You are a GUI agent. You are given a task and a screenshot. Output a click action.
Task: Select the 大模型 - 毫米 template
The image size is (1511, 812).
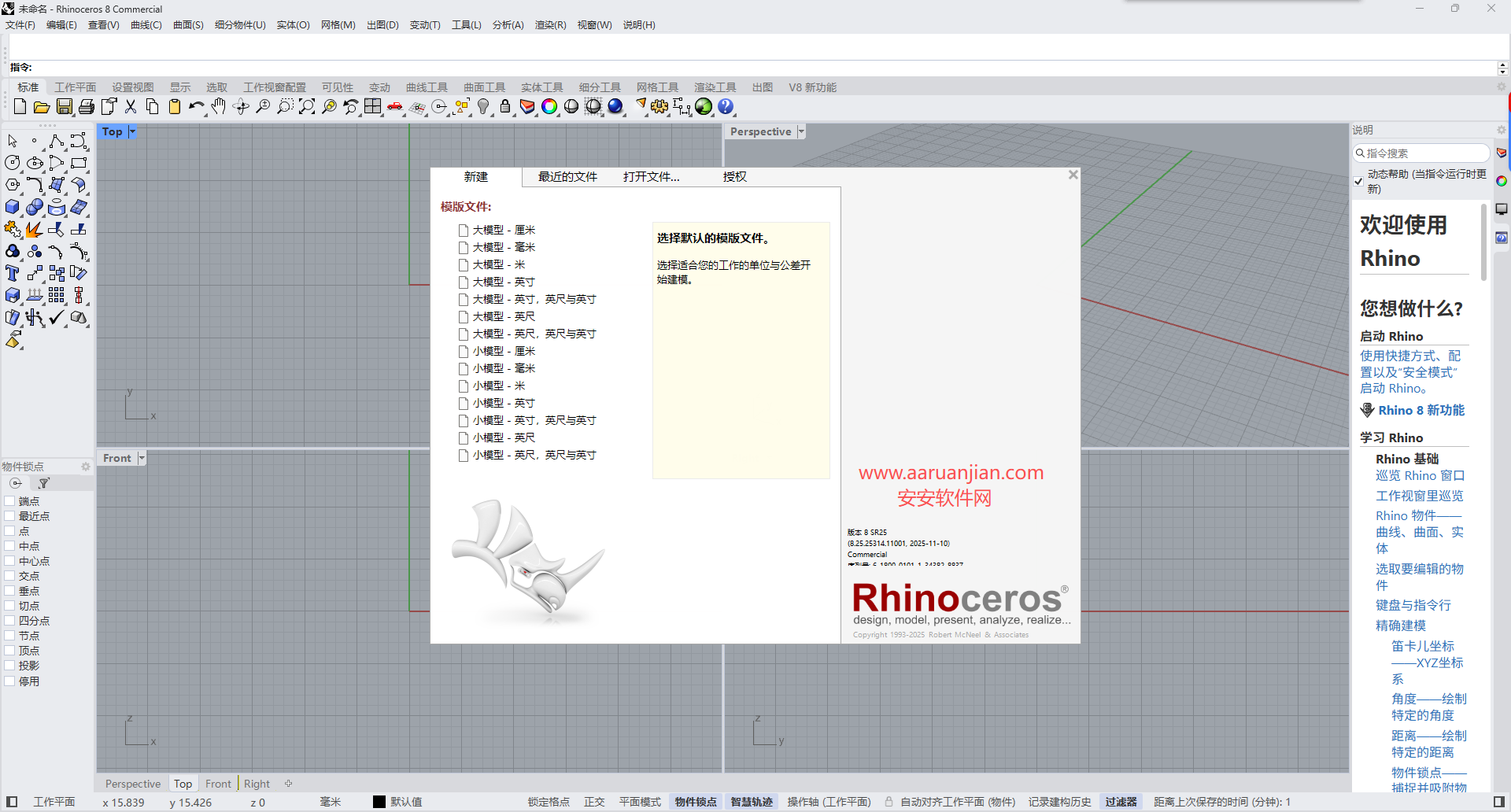[504, 247]
